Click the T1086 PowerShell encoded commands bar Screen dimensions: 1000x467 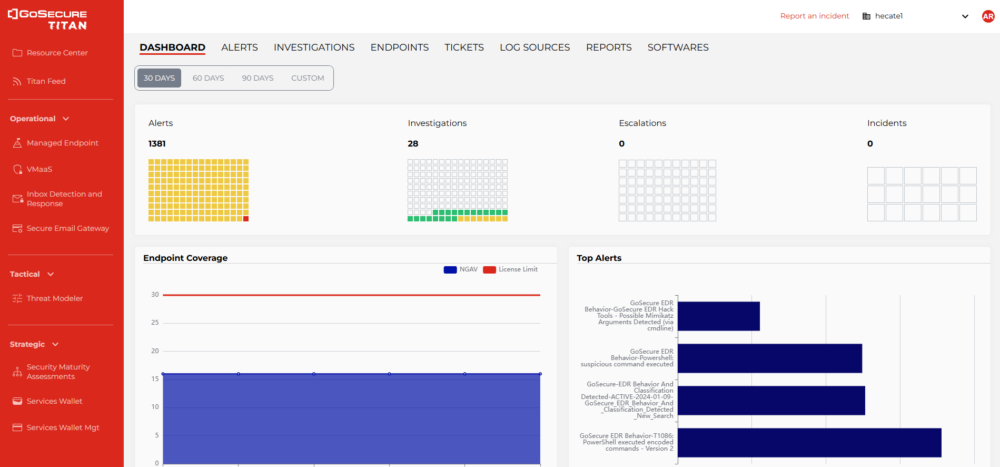coord(809,443)
